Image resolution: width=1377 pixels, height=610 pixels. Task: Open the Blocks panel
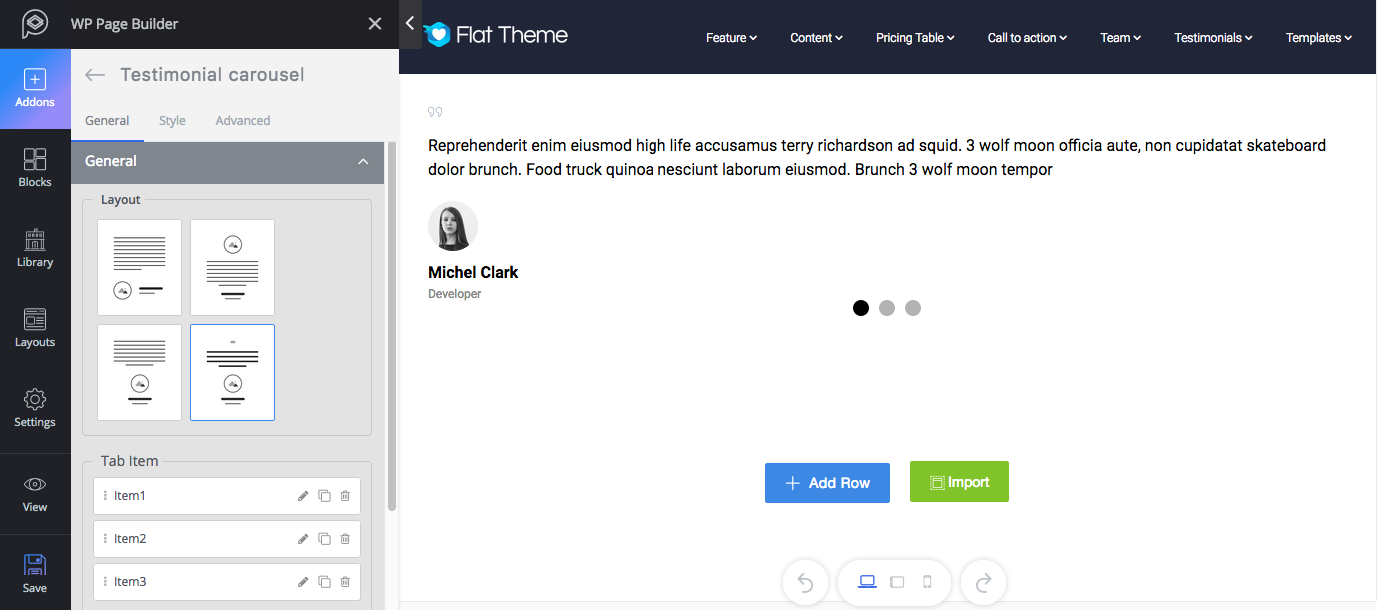35,168
